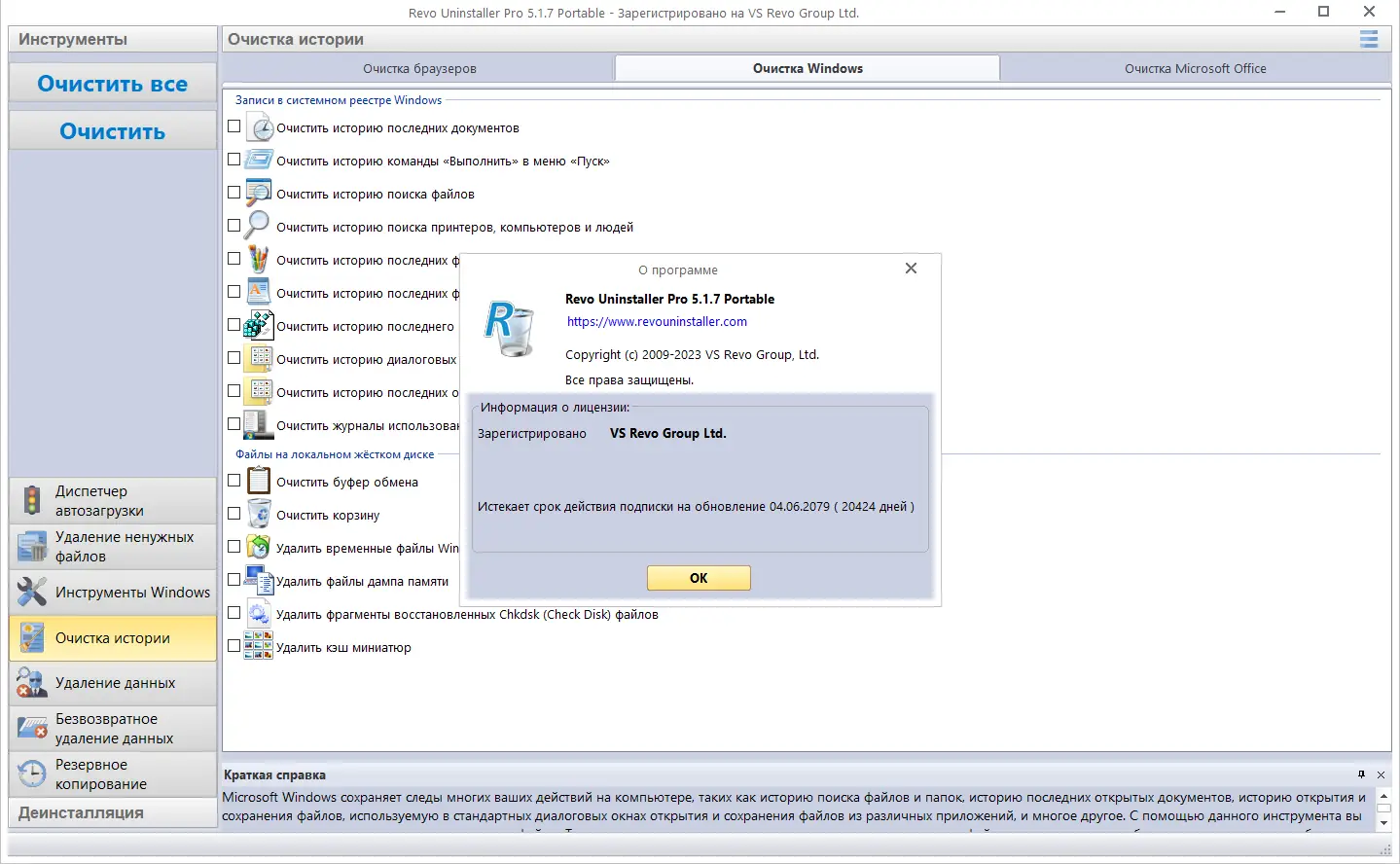Tick the «Очистить историю диалоговых» checkbox
The width and height of the screenshot is (1400, 864).
point(233,358)
